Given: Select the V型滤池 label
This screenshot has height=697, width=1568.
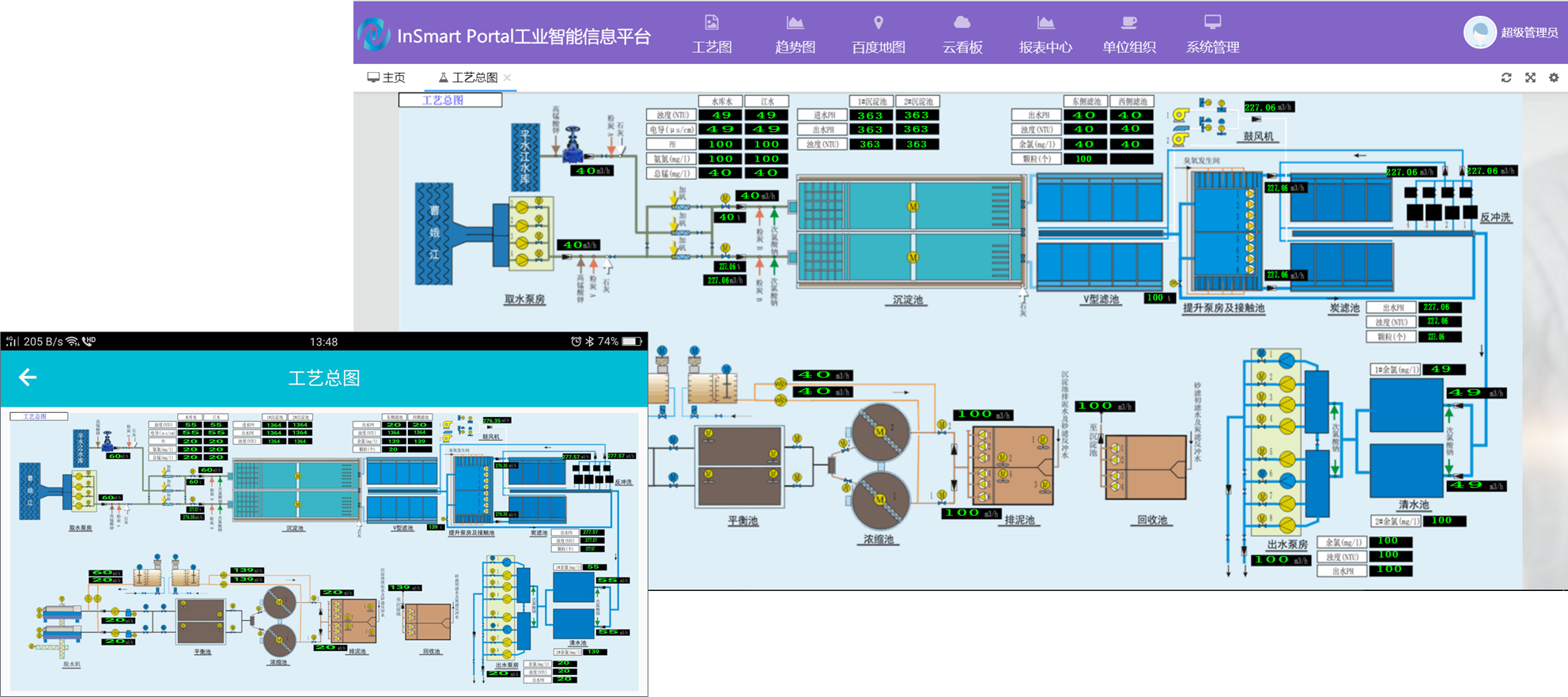Looking at the screenshot, I should click(x=1101, y=300).
